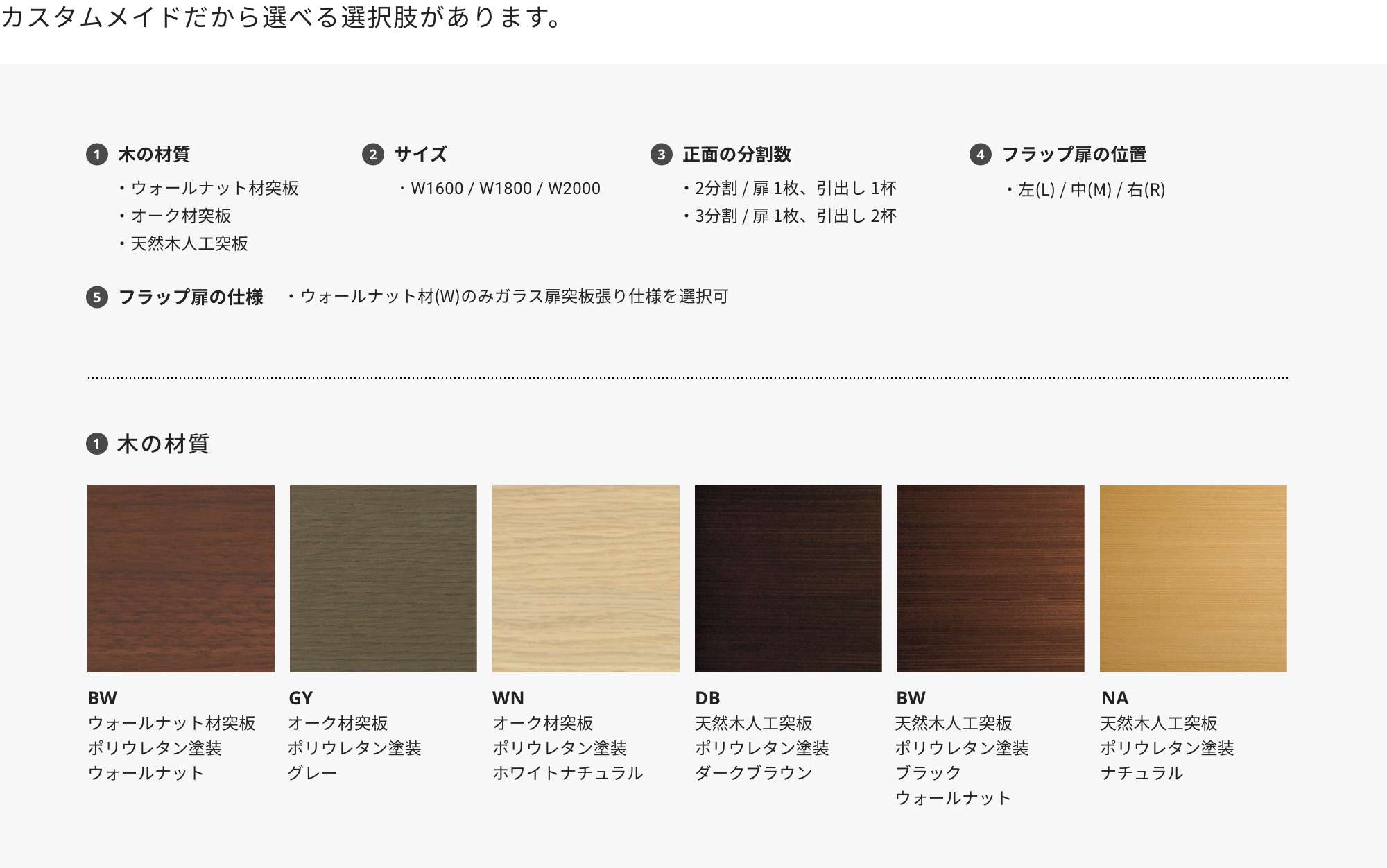
Task: Select the GY grey oak swatch
Action: (x=384, y=579)
